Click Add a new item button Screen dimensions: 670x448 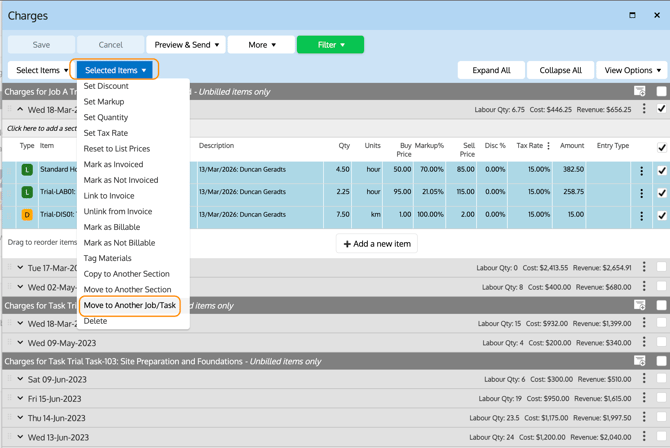coord(377,243)
